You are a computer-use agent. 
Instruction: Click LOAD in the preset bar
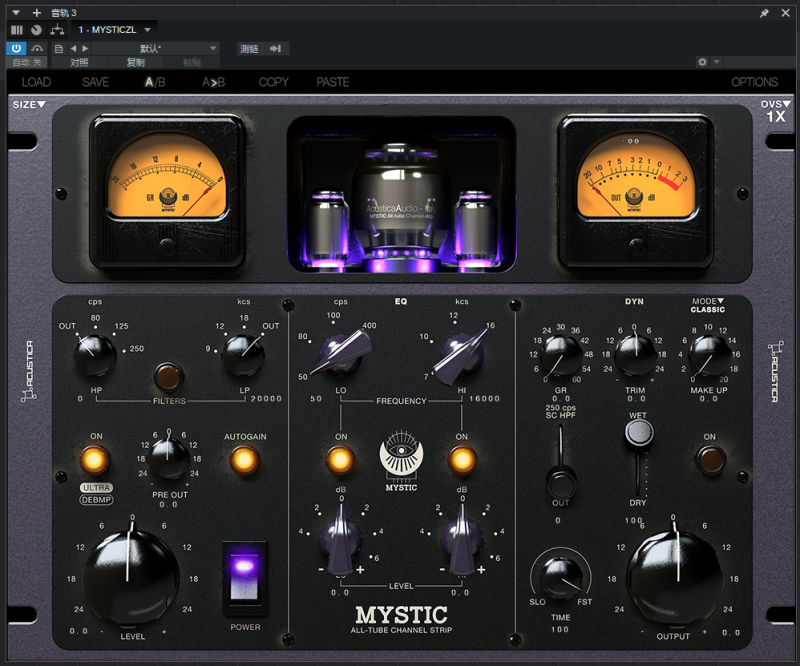36,82
